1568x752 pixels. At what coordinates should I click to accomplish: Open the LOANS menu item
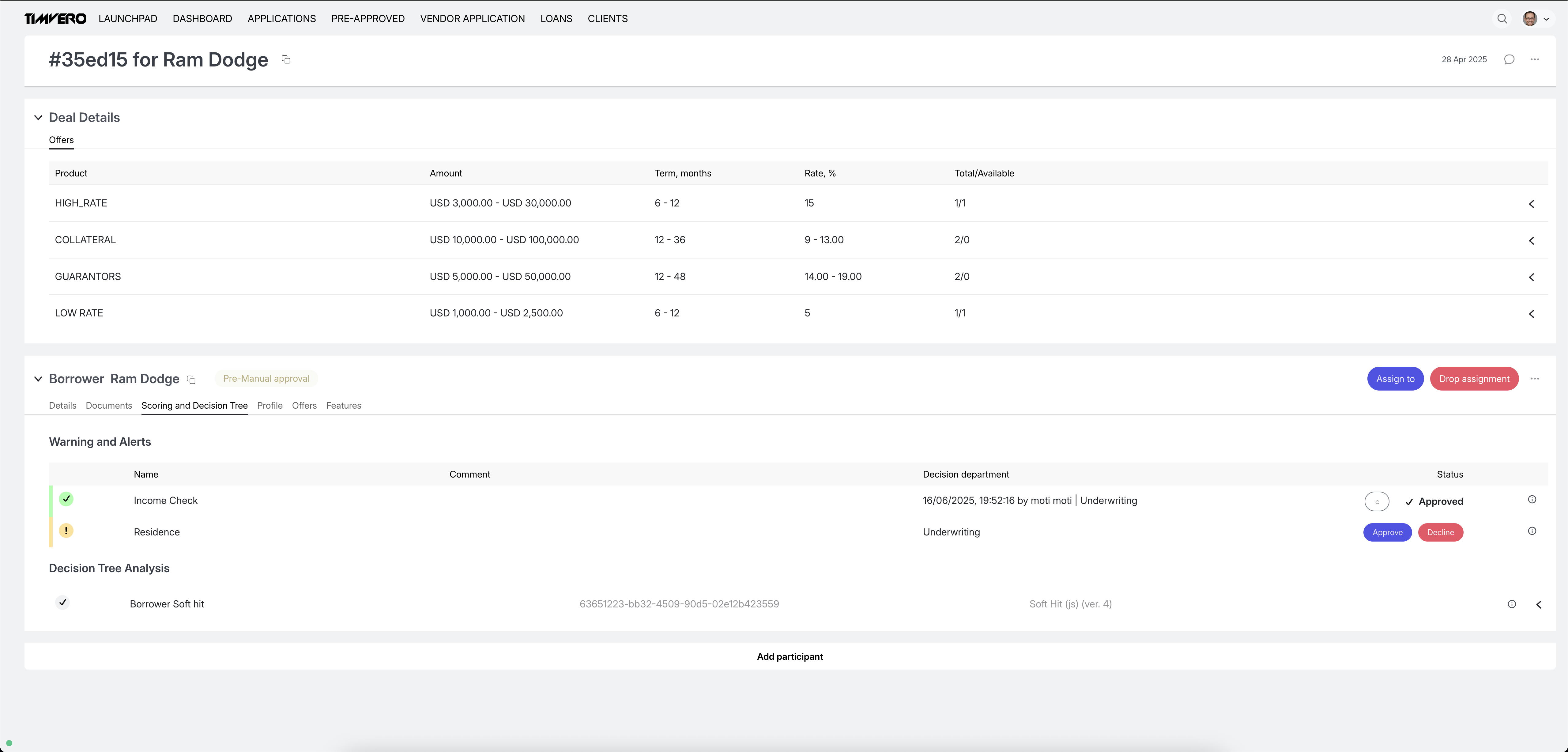(x=556, y=18)
